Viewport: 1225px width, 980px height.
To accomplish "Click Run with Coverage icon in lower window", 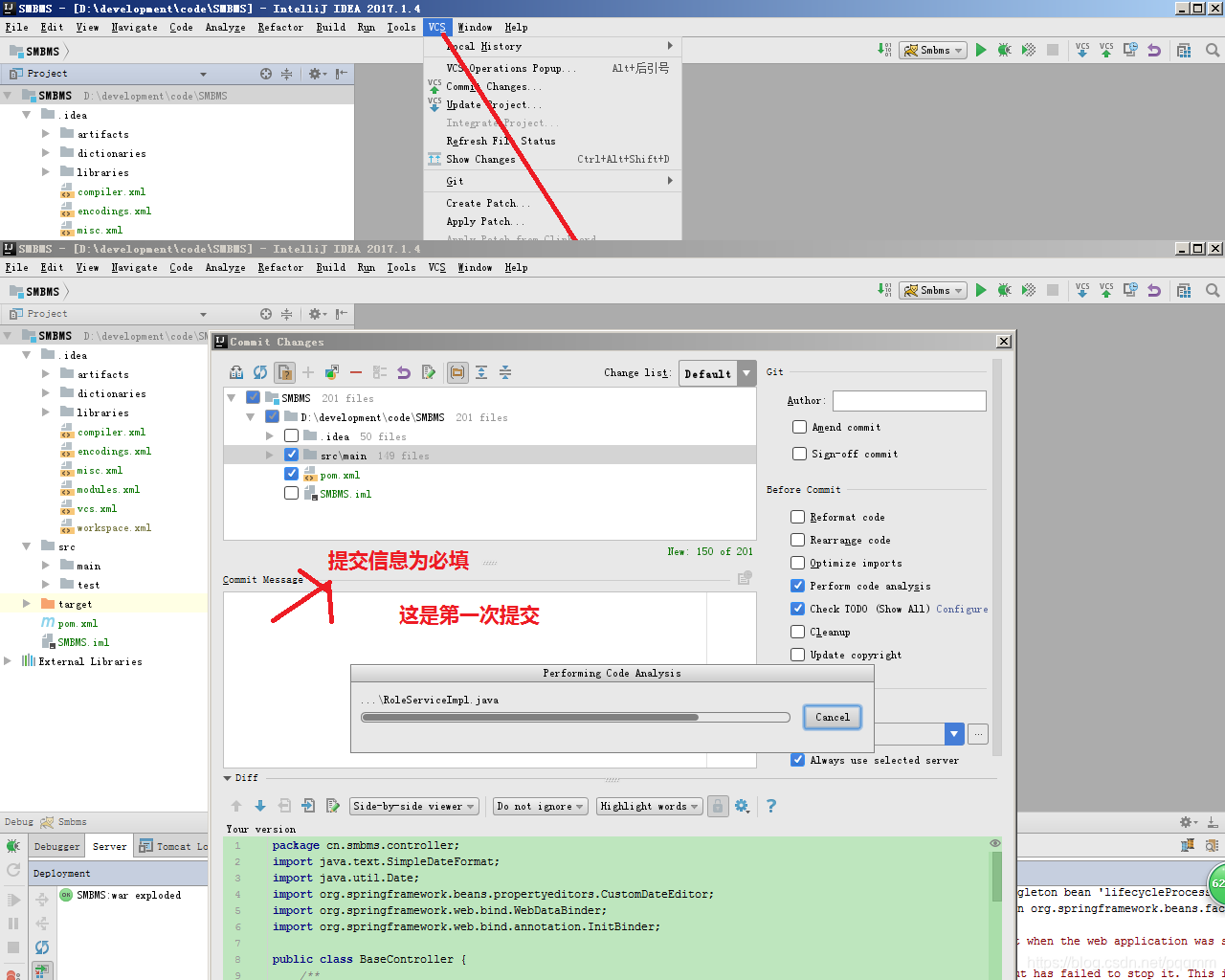I will 1029,290.
